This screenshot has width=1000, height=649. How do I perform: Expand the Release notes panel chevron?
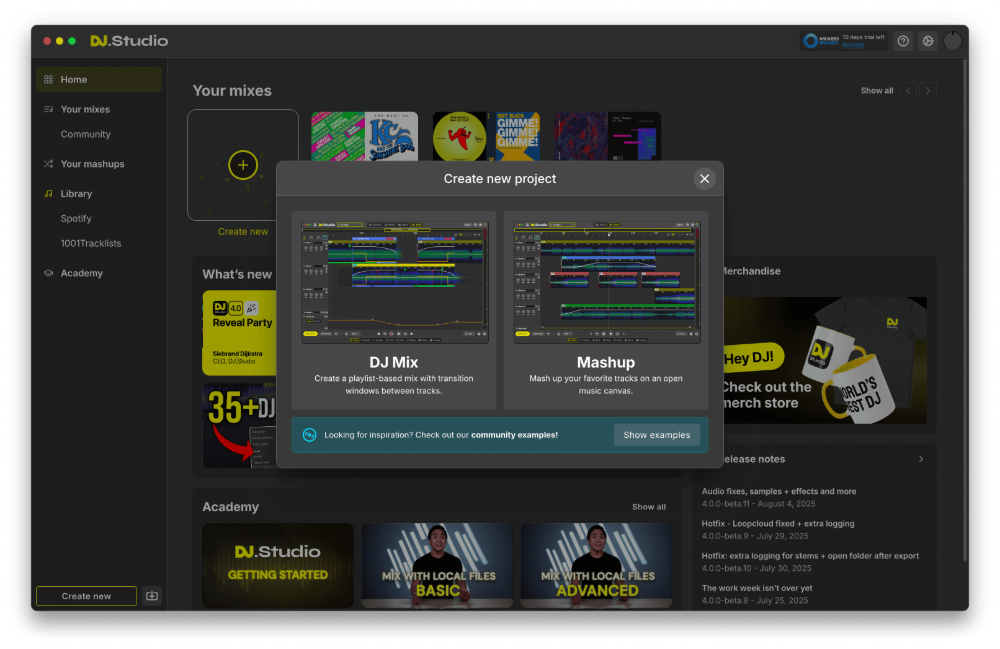(921, 459)
